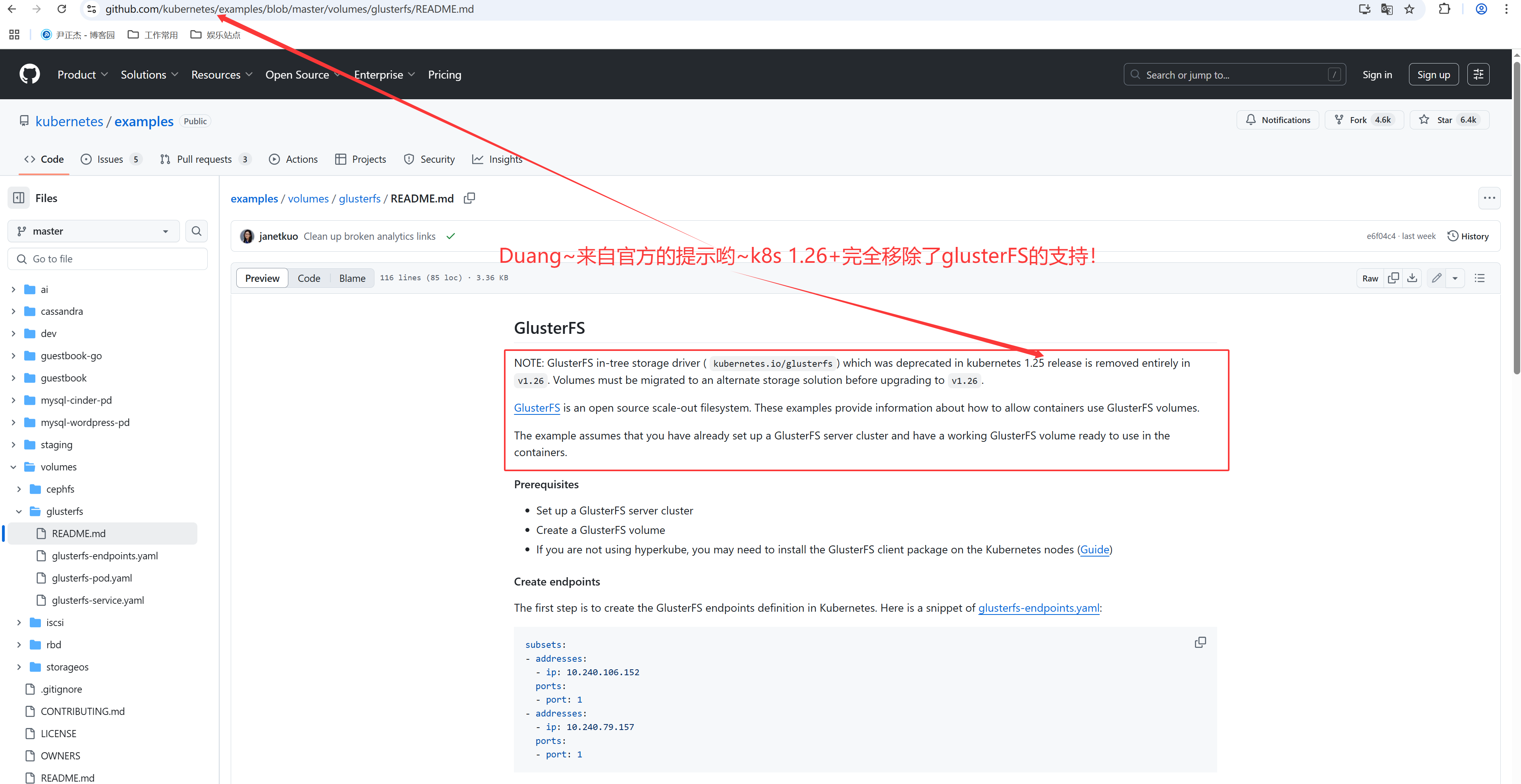
Task: Switch to Code view toggle
Action: tap(309, 278)
